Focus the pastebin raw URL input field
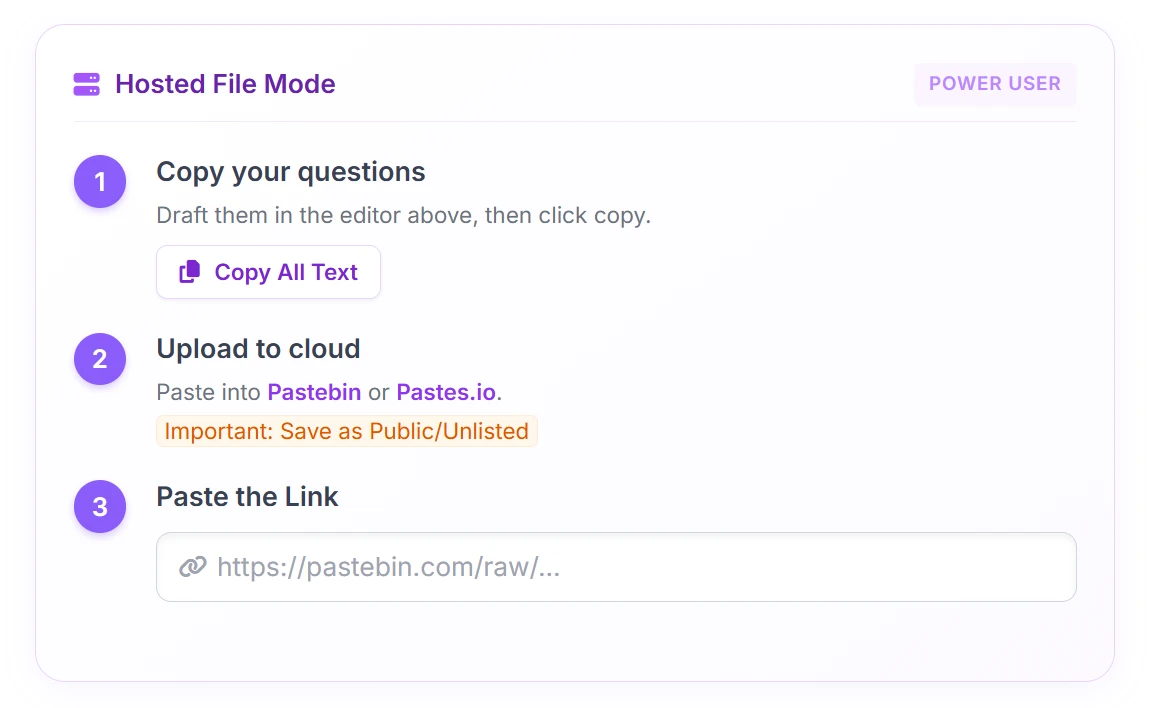 point(640,567)
